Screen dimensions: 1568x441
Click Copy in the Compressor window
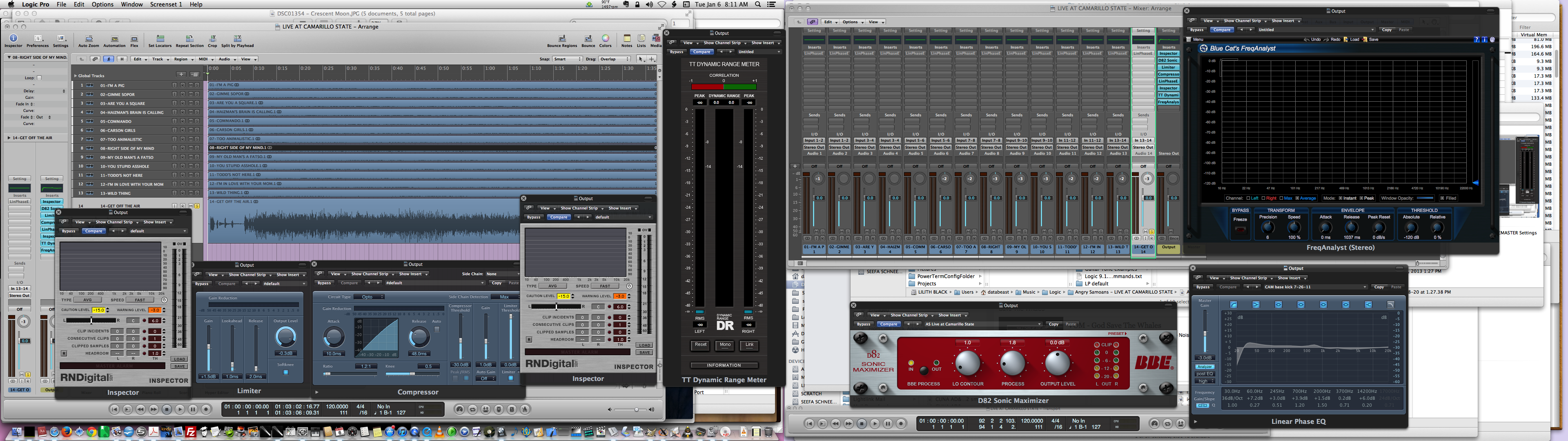tap(497, 283)
